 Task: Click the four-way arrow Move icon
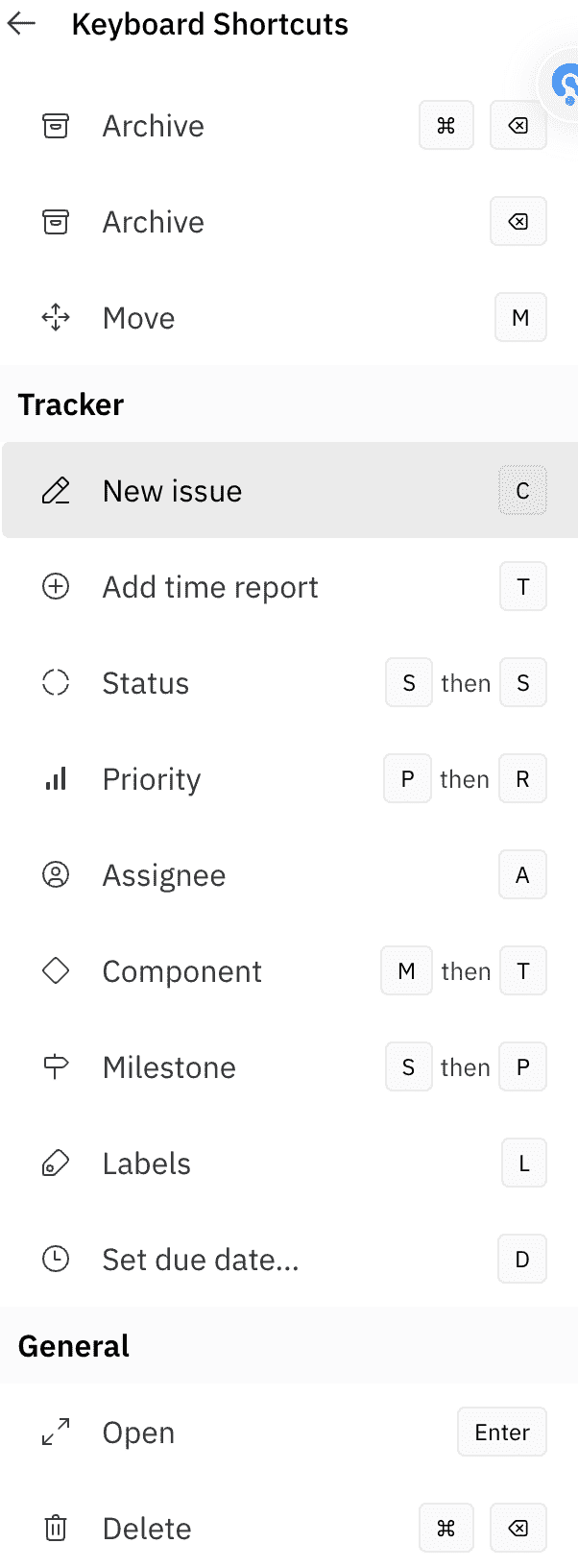coord(56,318)
